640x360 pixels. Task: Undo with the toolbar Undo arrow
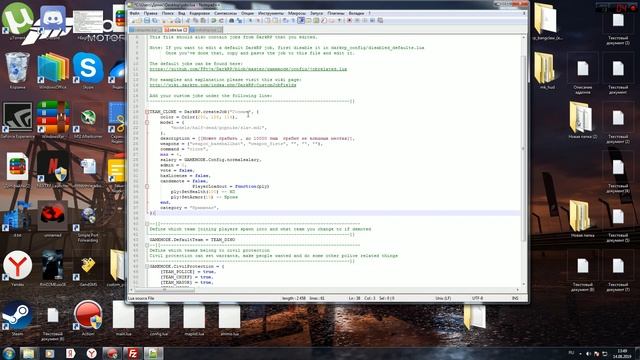point(213,20)
